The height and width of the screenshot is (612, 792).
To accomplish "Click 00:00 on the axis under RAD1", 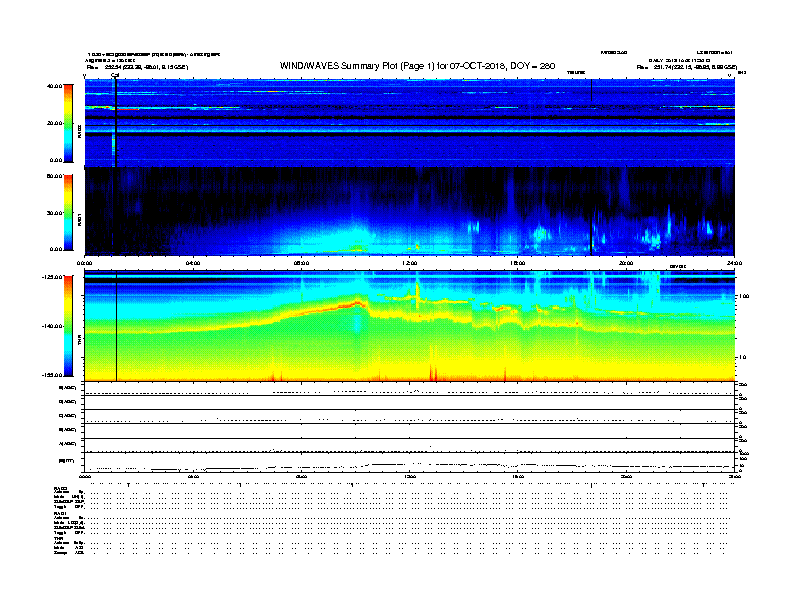I will [84, 263].
